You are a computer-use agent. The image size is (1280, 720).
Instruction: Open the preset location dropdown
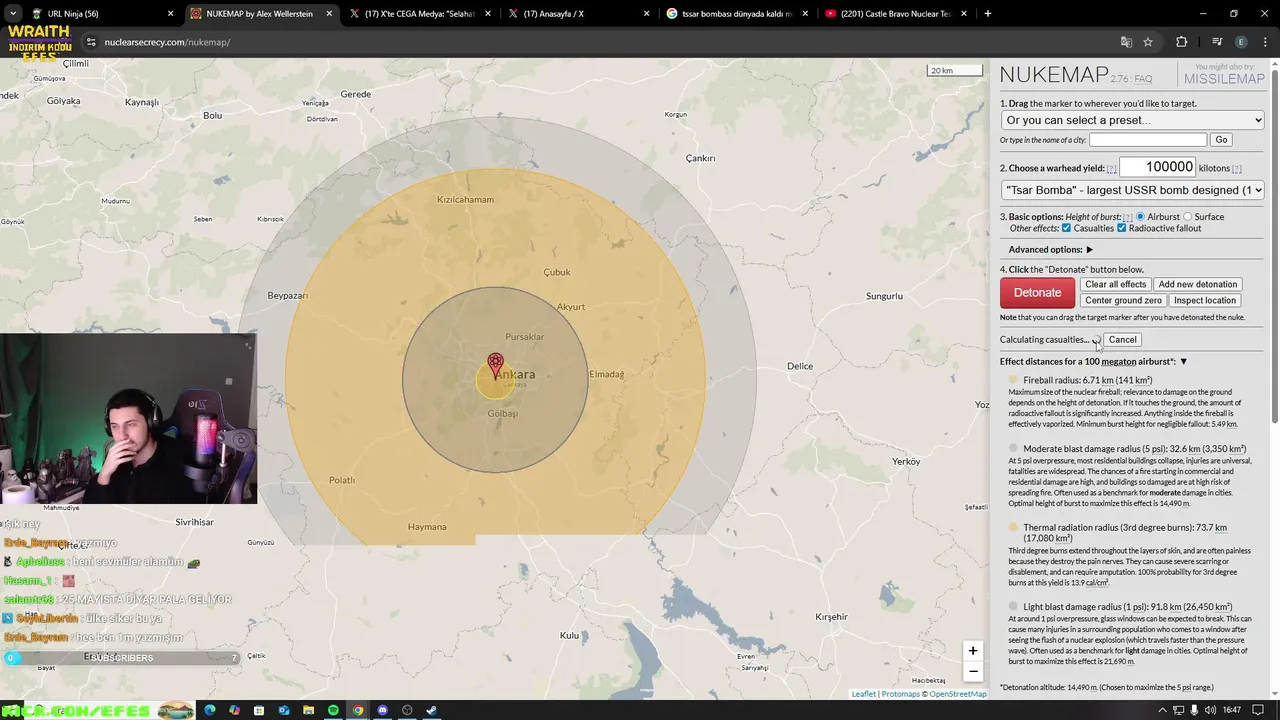1133,120
